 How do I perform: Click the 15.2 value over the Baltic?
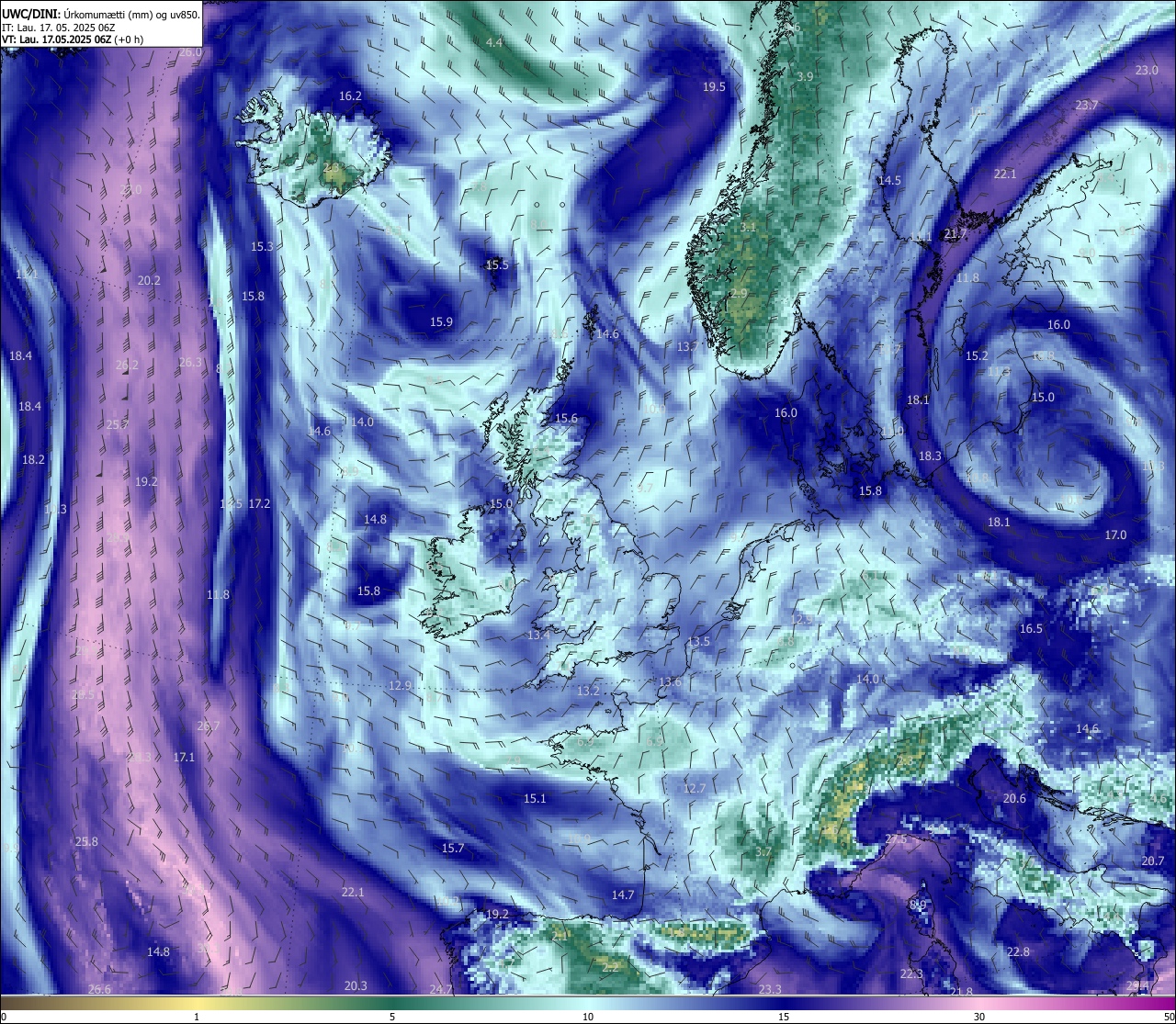pyautogui.click(x=977, y=355)
